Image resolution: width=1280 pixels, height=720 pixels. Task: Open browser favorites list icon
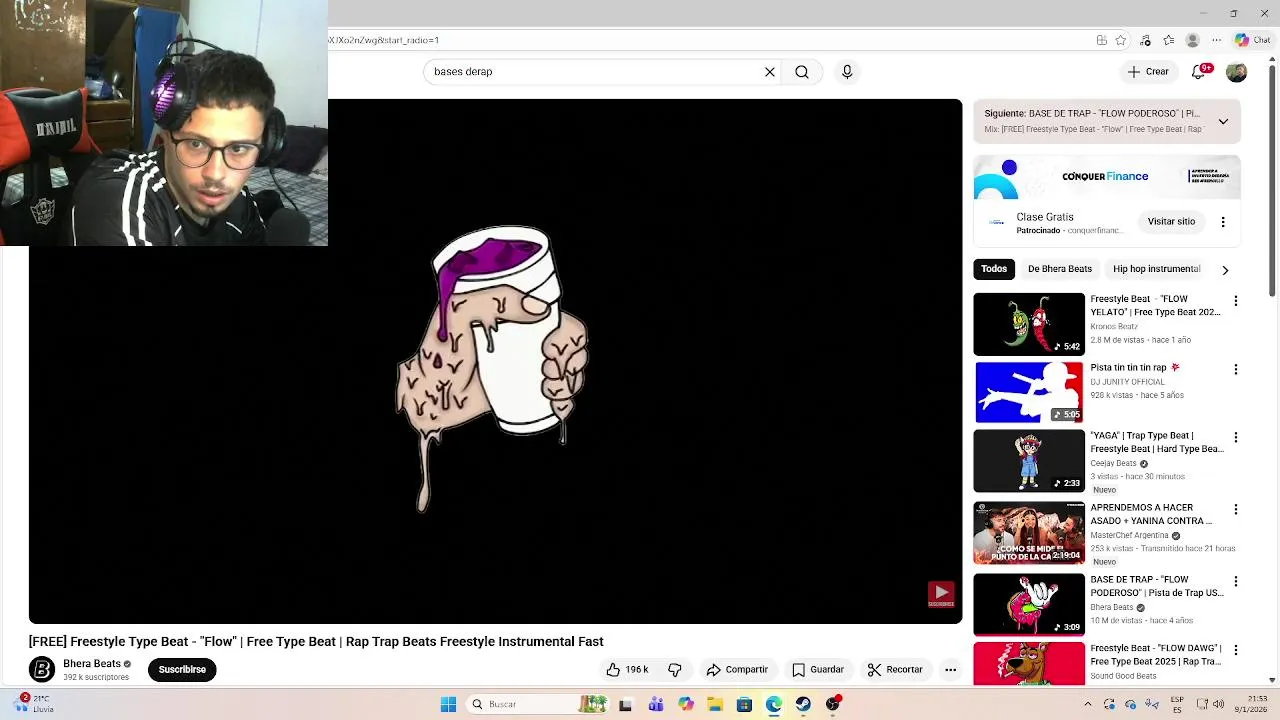point(1168,40)
